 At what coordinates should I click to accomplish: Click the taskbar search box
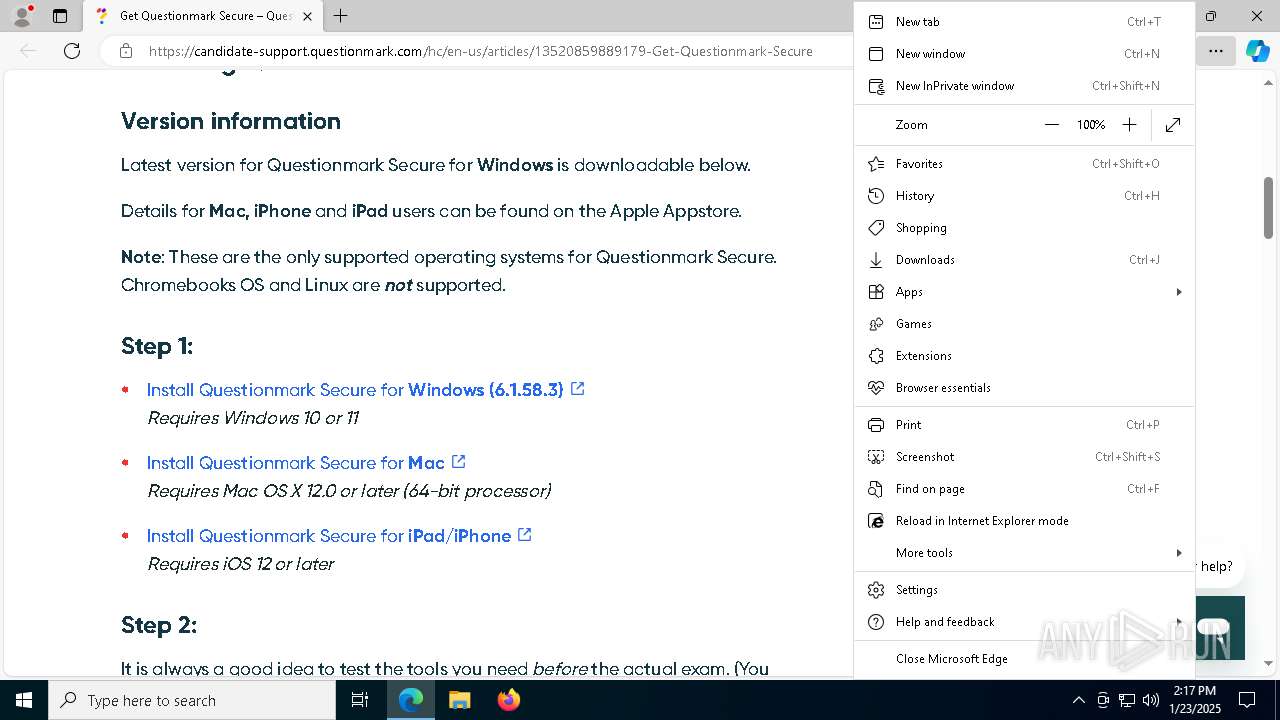[x=192, y=700]
